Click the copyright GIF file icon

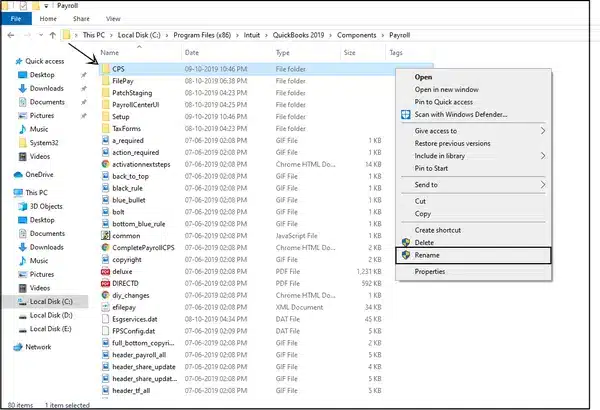(x=106, y=259)
